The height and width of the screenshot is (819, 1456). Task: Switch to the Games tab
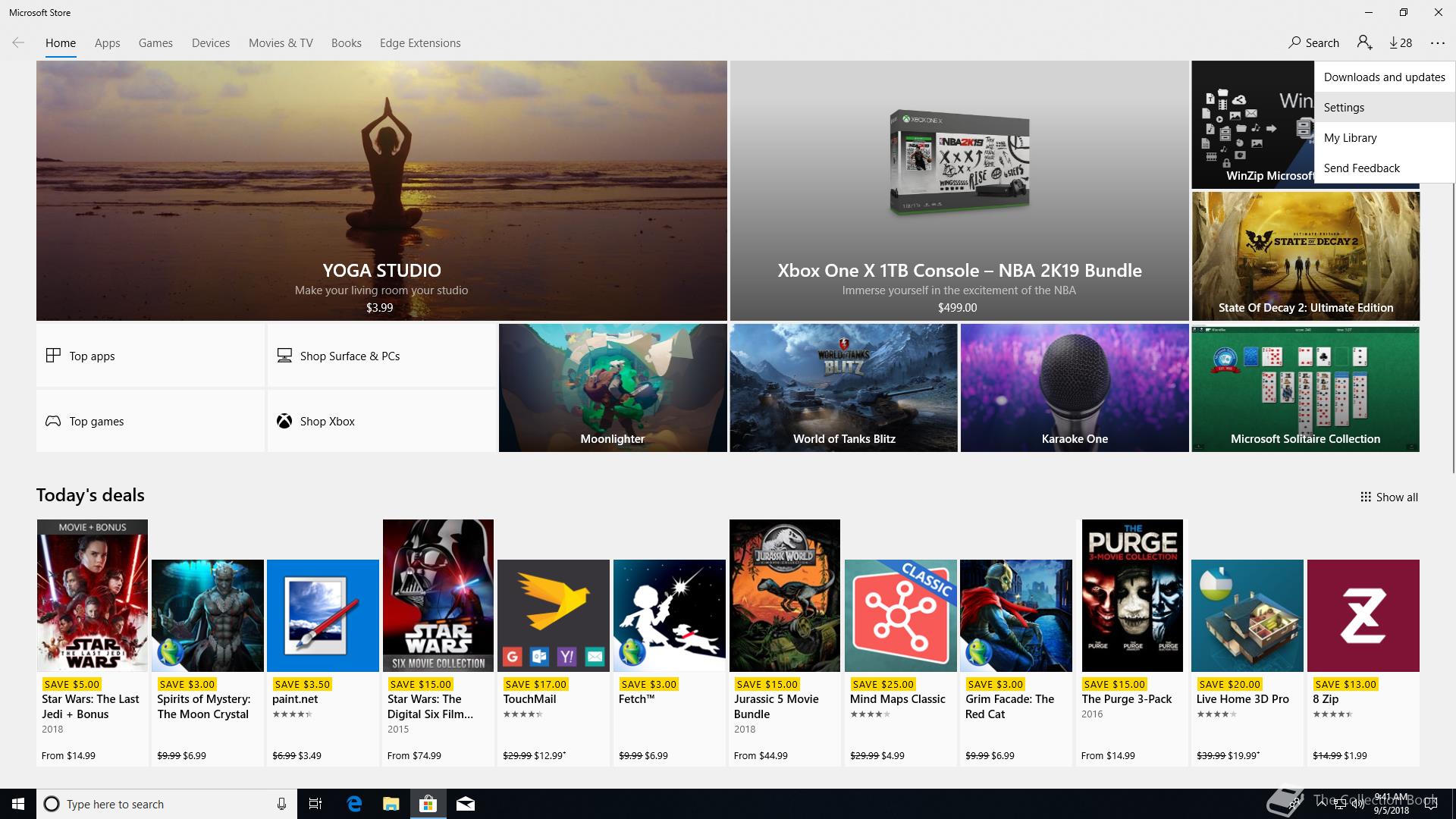tap(155, 43)
